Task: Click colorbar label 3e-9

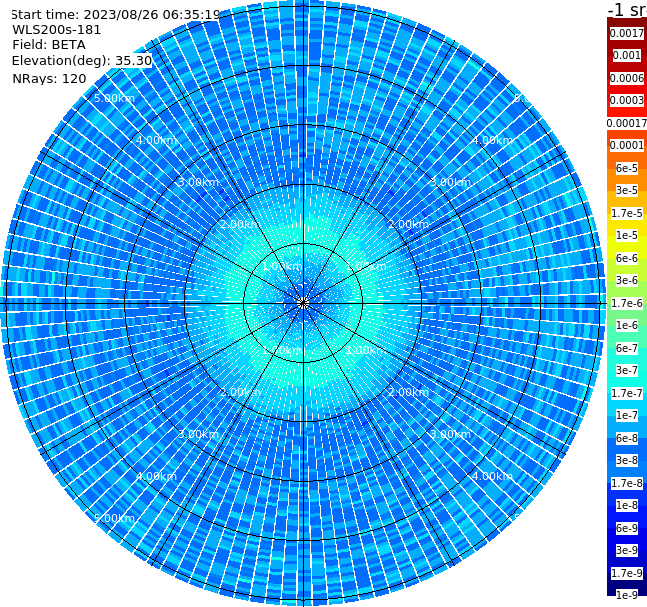Action: pyautogui.click(x=627, y=550)
